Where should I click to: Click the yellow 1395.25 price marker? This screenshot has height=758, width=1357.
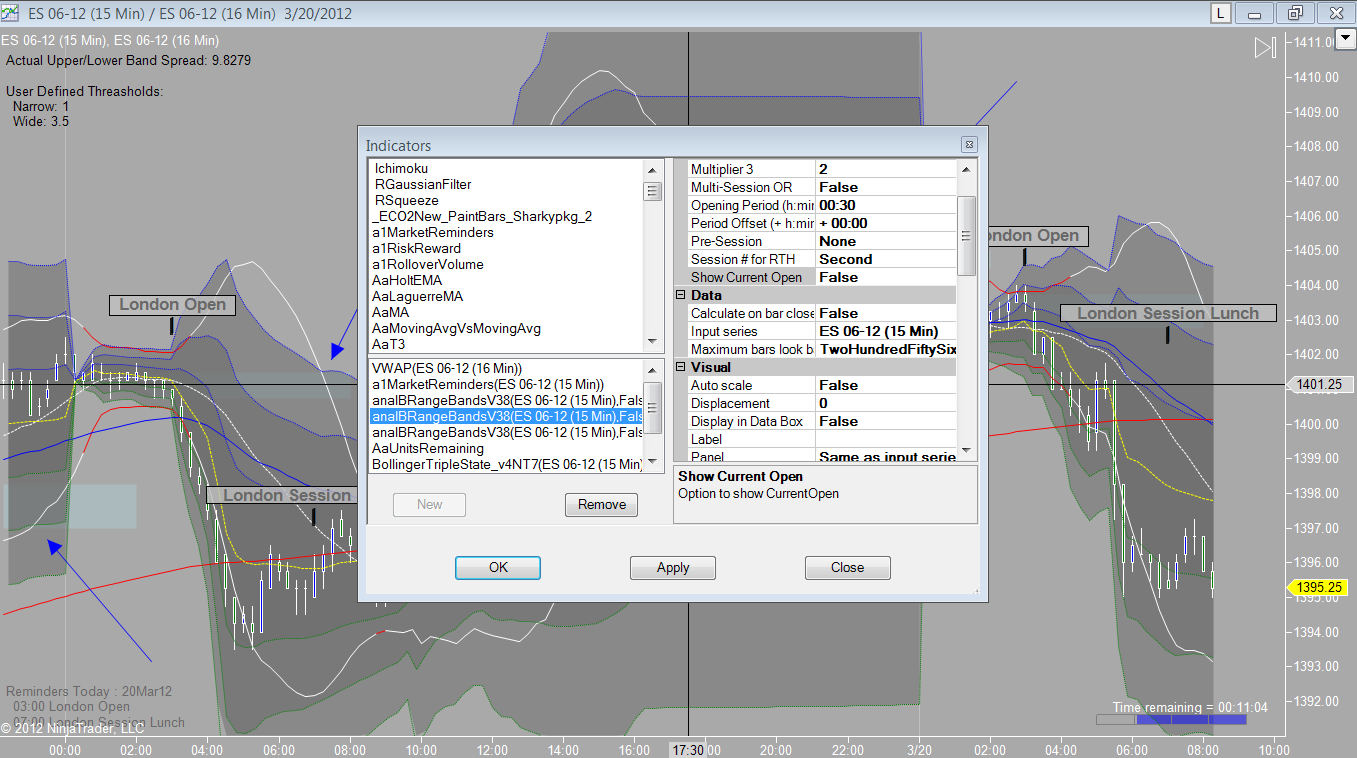pos(1315,588)
